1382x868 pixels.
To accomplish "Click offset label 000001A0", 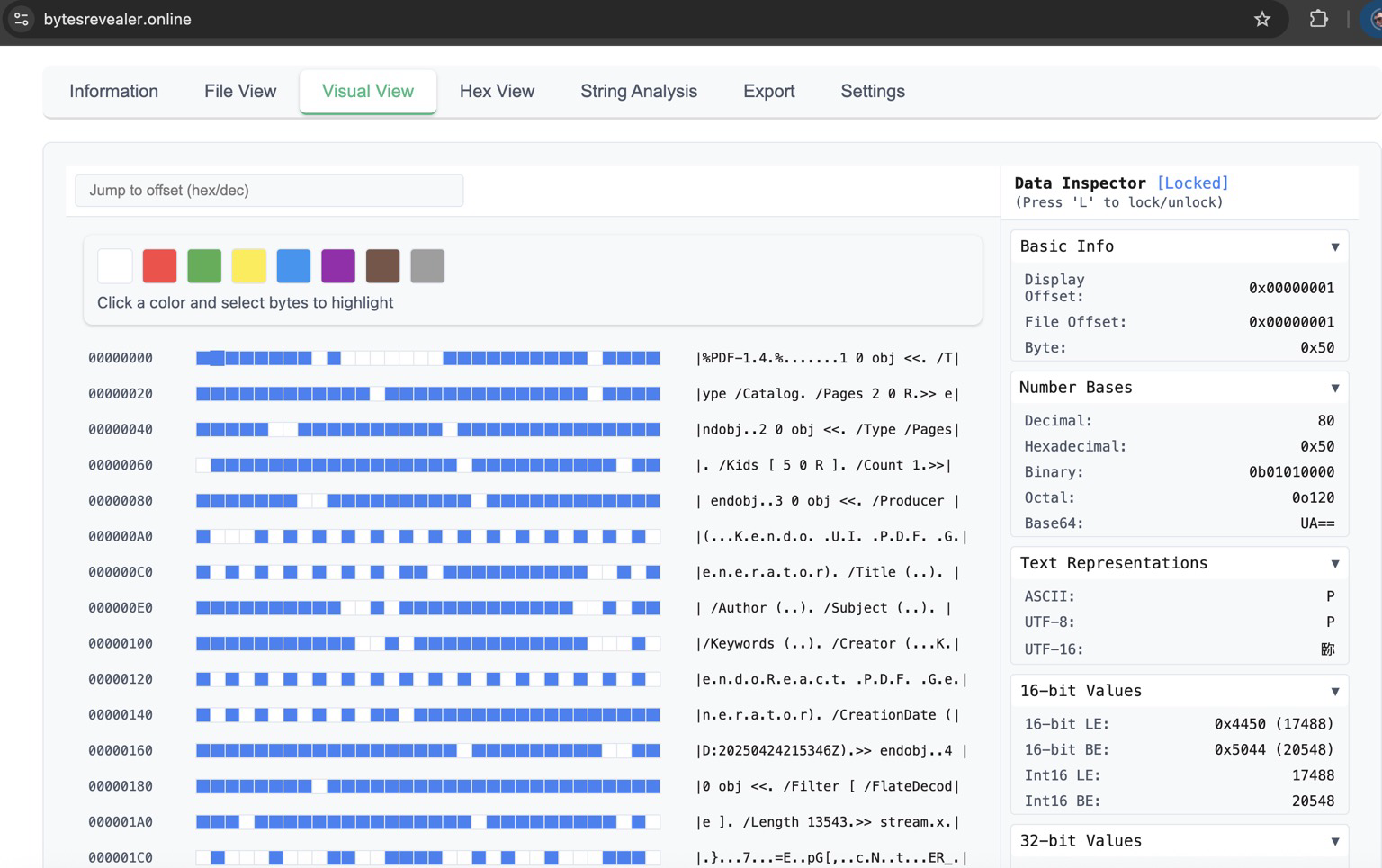I will (121, 822).
